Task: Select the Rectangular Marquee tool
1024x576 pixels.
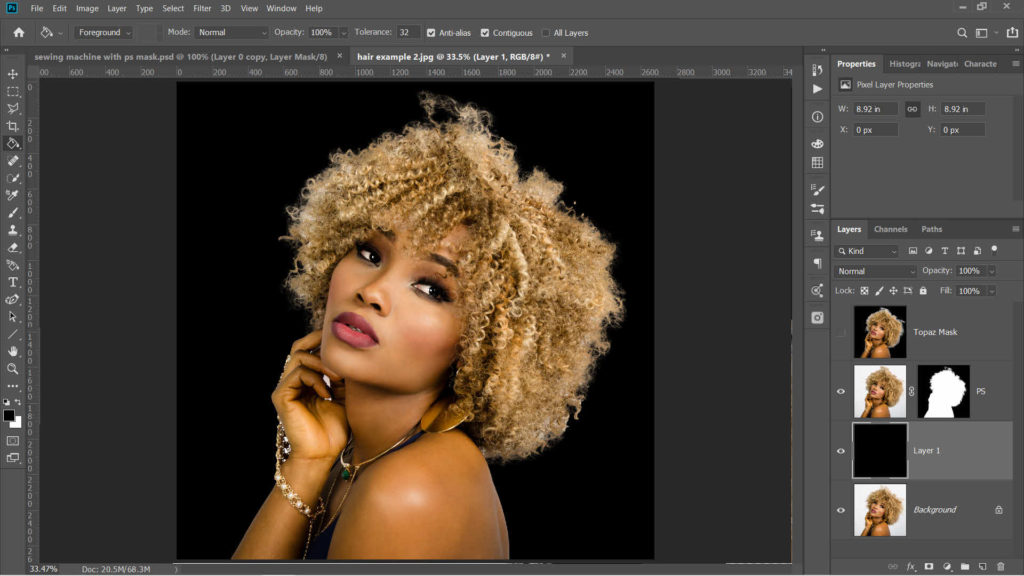Action: [12, 91]
